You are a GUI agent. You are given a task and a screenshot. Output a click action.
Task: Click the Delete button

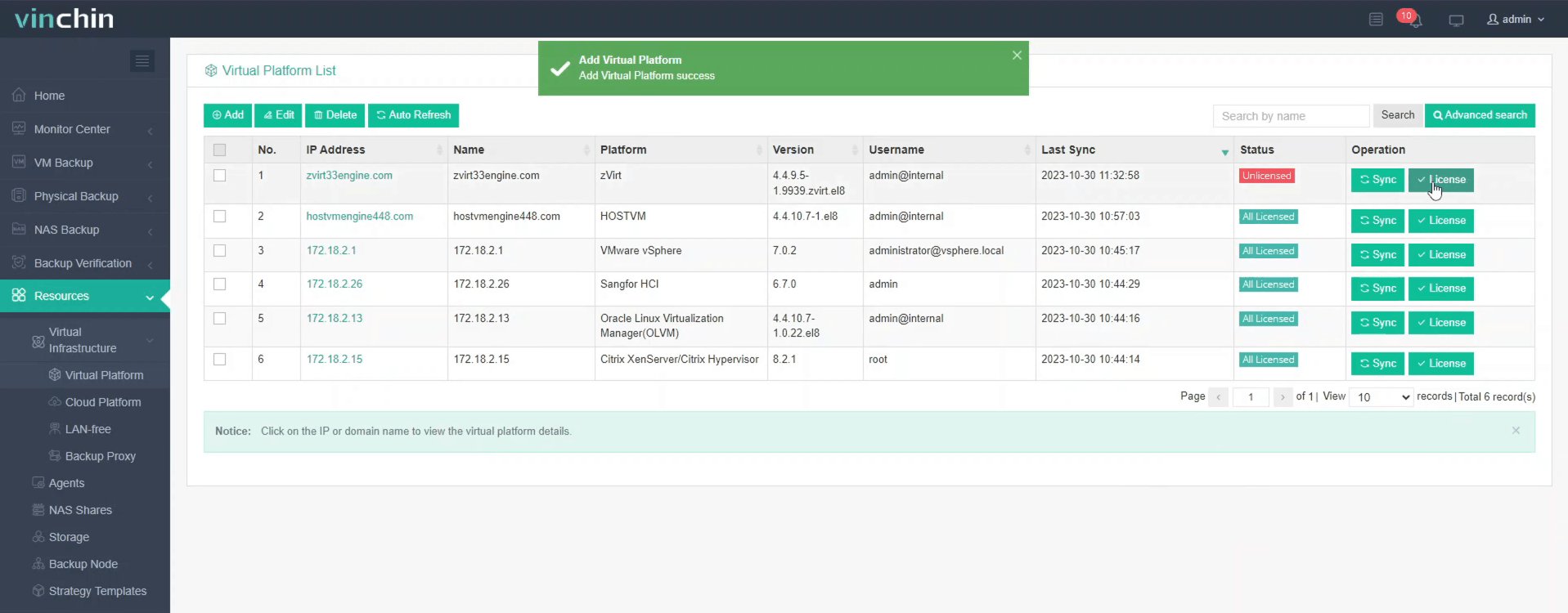tap(335, 115)
